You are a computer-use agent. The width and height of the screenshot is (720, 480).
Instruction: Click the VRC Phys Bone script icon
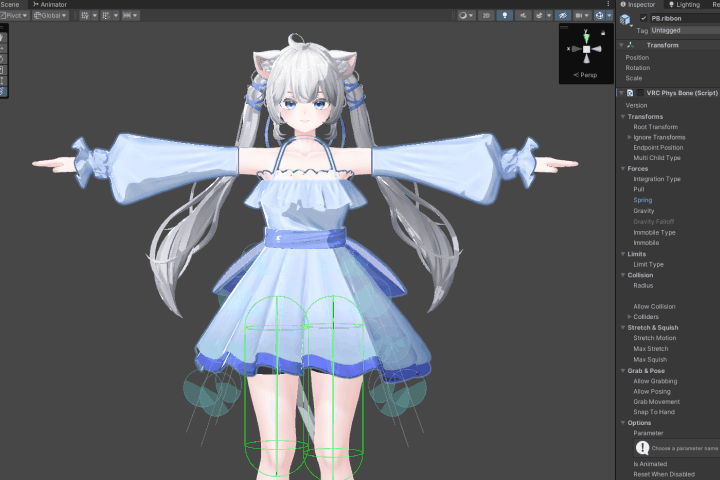coord(630,93)
